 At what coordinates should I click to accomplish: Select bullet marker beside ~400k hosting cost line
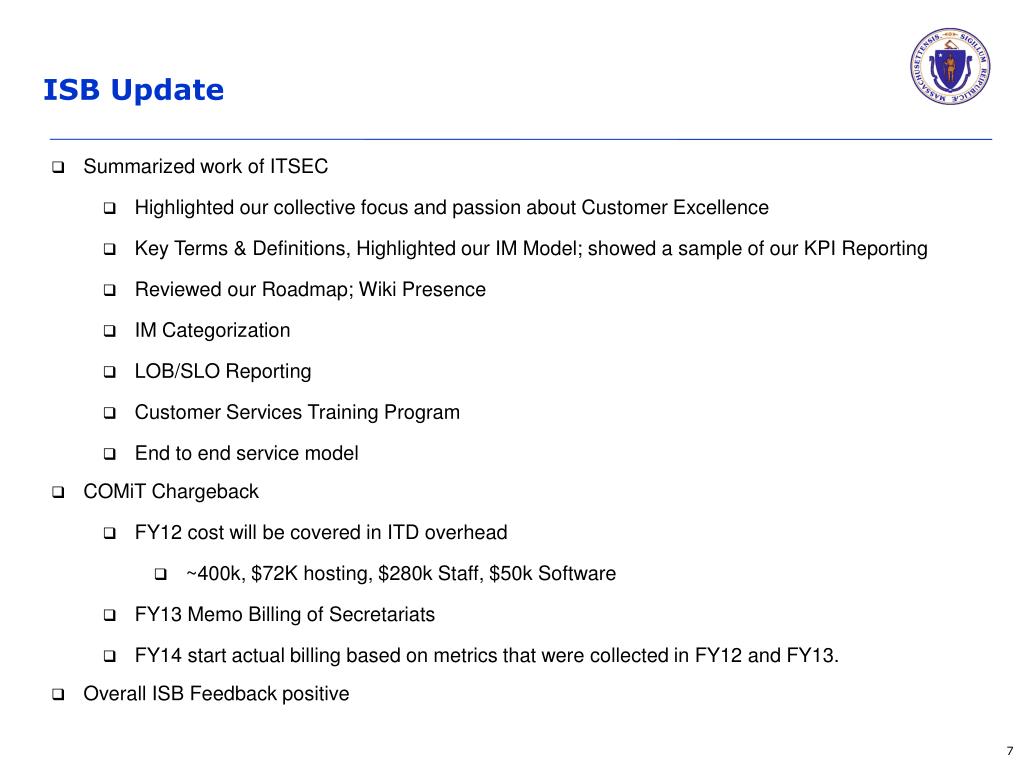[160, 575]
